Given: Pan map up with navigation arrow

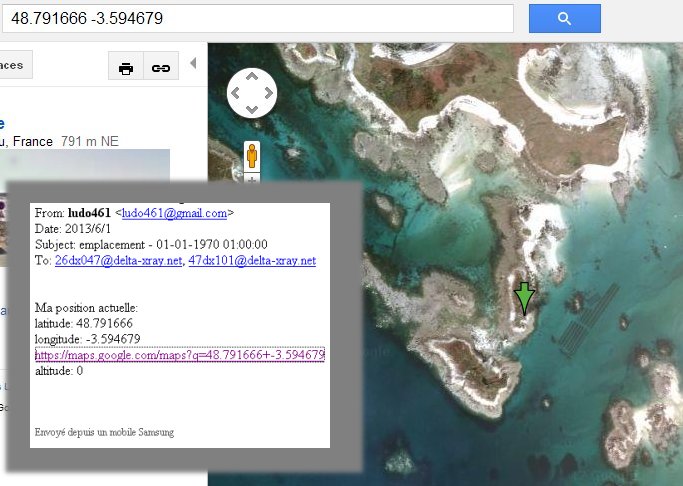Looking at the screenshot, I should 251,77.
